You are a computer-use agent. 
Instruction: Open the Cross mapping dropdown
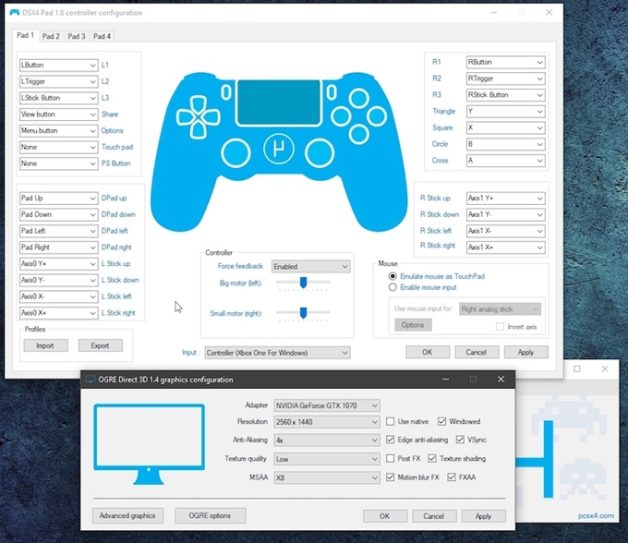click(x=505, y=161)
